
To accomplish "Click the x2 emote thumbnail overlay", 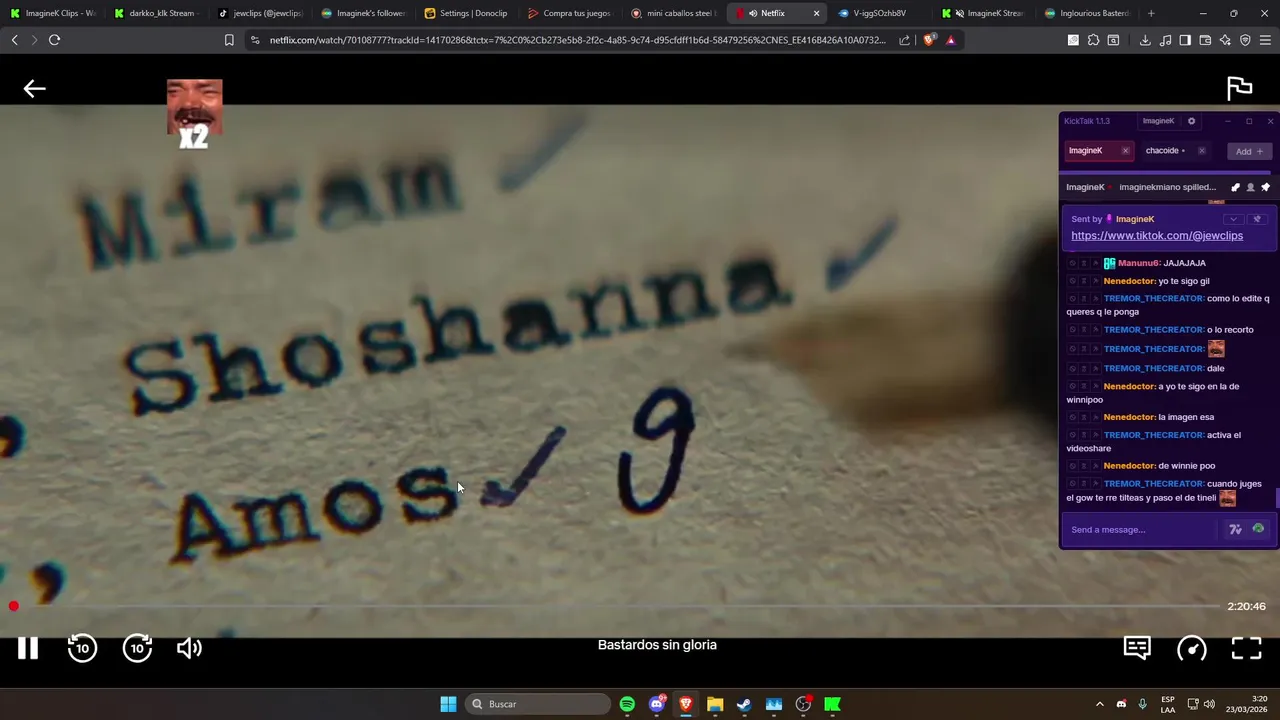I will click(x=194, y=113).
